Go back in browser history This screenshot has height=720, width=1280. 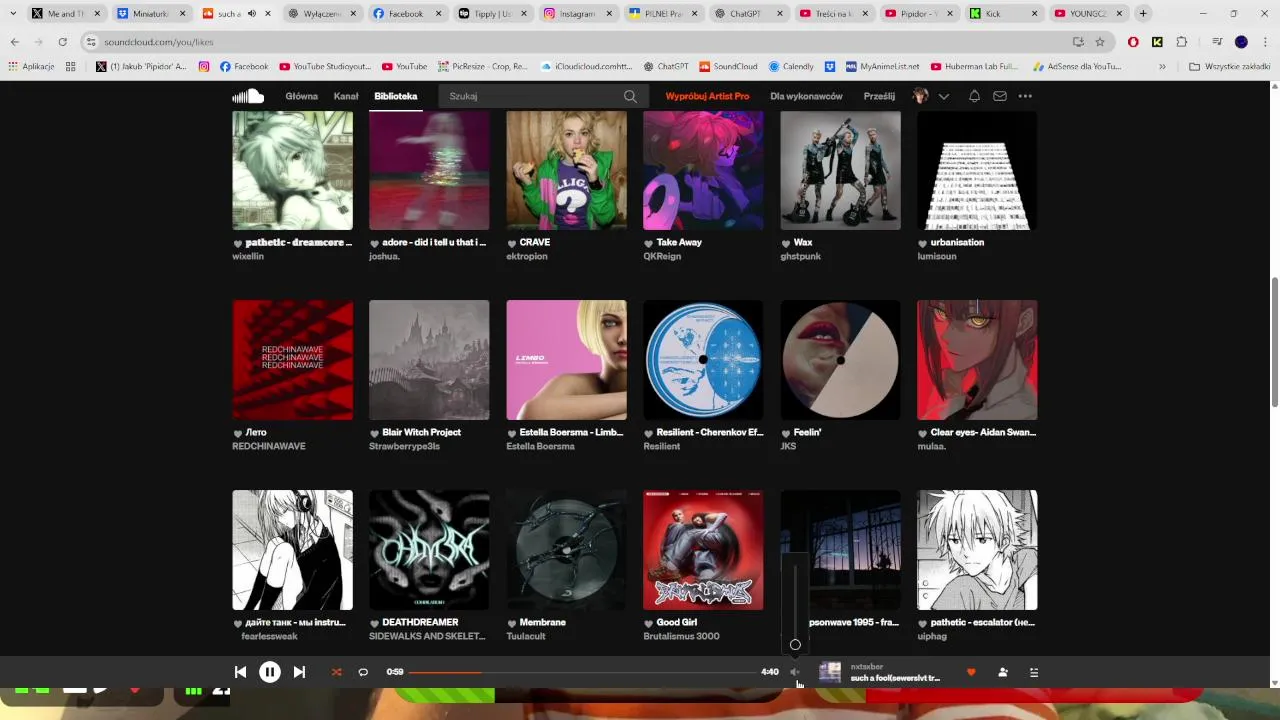tap(14, 42)
